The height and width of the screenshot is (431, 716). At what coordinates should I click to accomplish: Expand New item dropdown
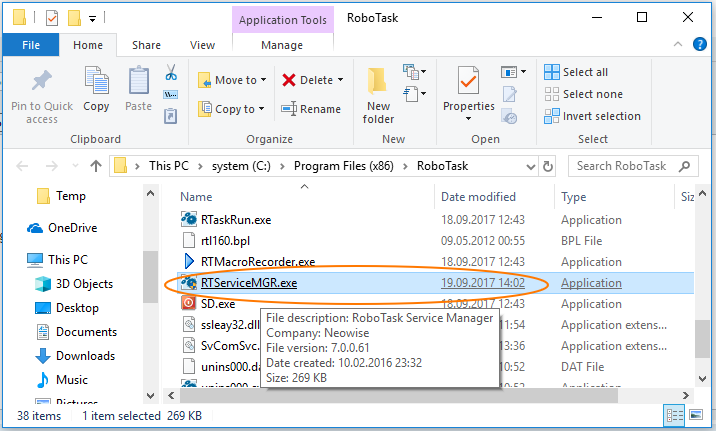[x=414, y=72]
